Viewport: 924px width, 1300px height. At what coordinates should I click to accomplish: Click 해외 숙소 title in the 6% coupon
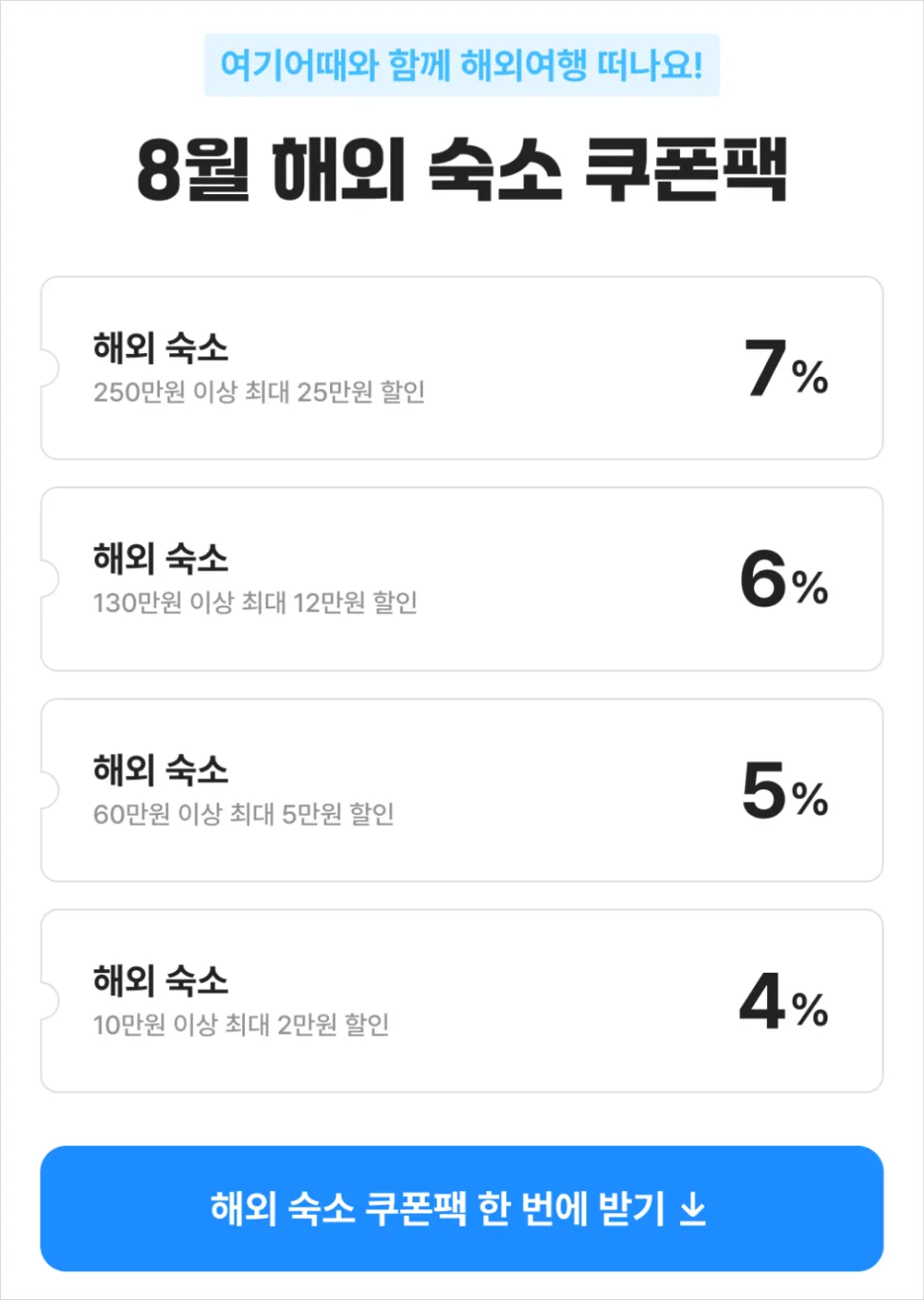click(161, 558)
